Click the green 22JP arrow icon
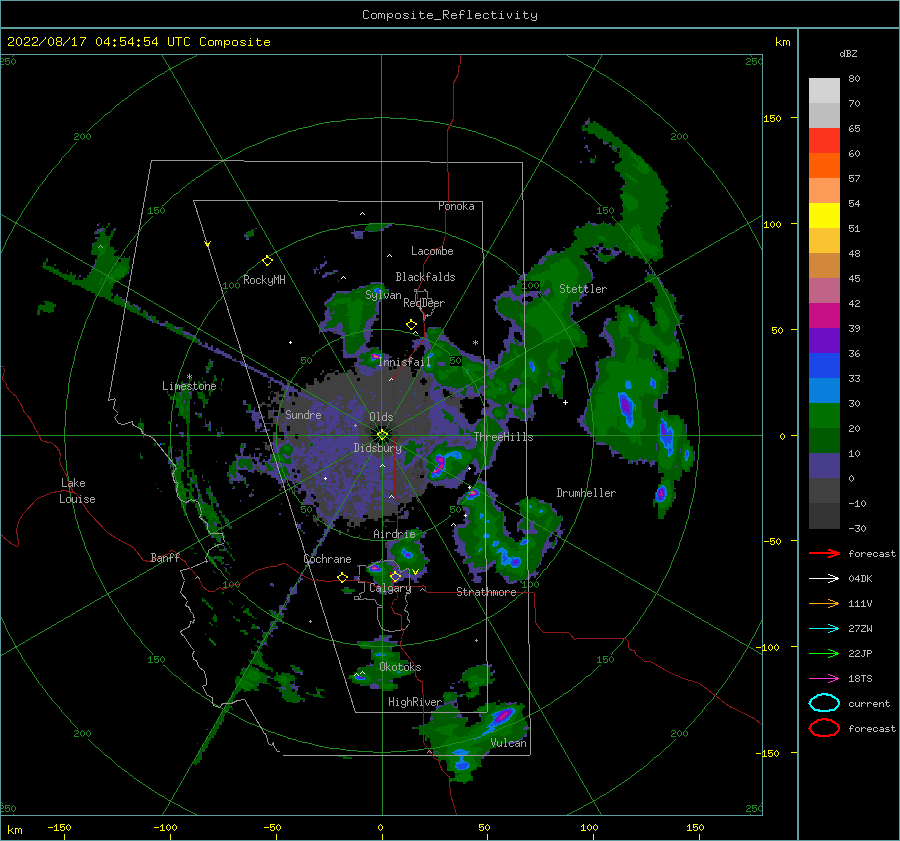Viewport: 900px width, 841px height. (824, 653)
